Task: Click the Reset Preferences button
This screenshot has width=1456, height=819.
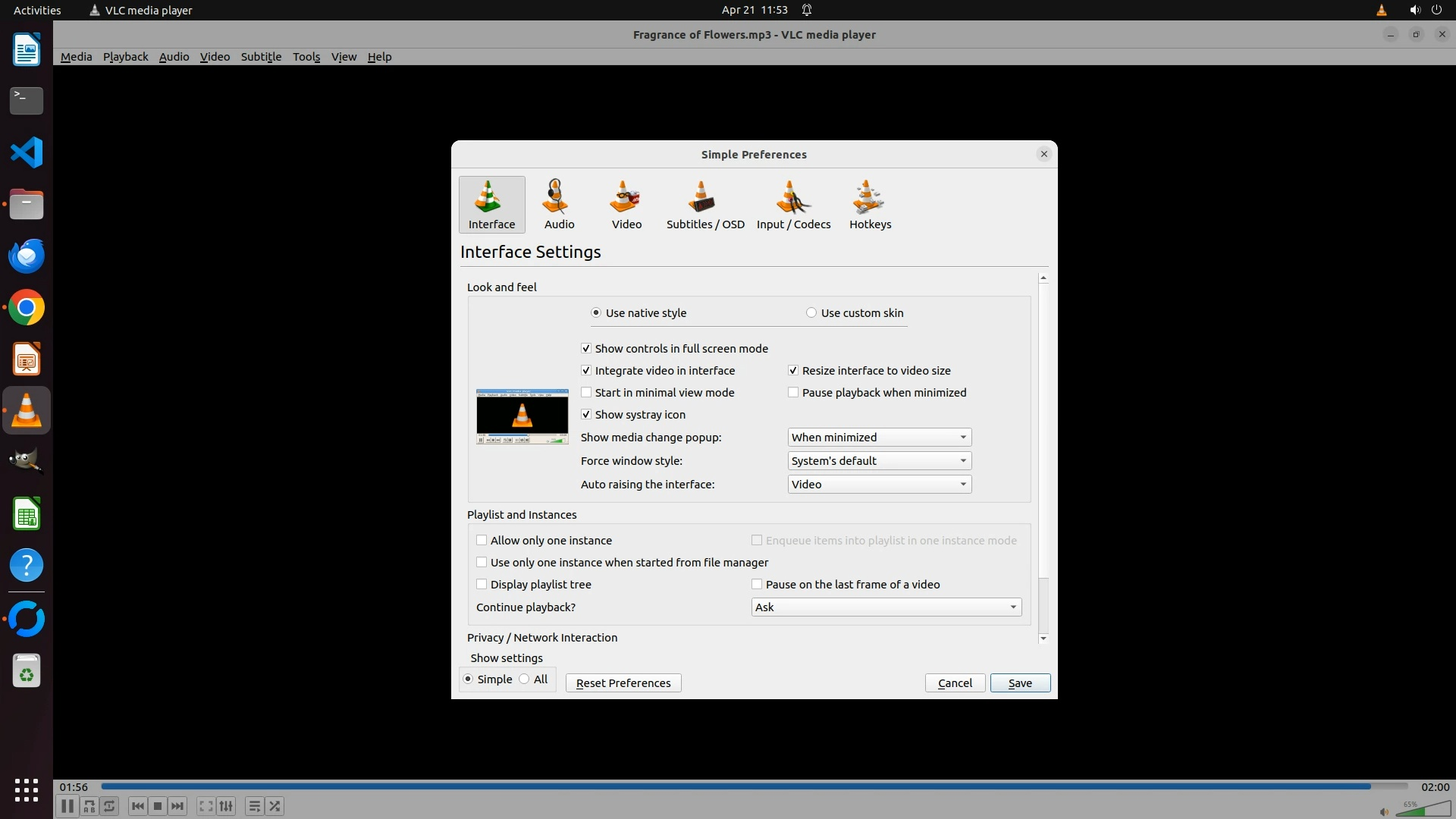Action: coord(623,683)
